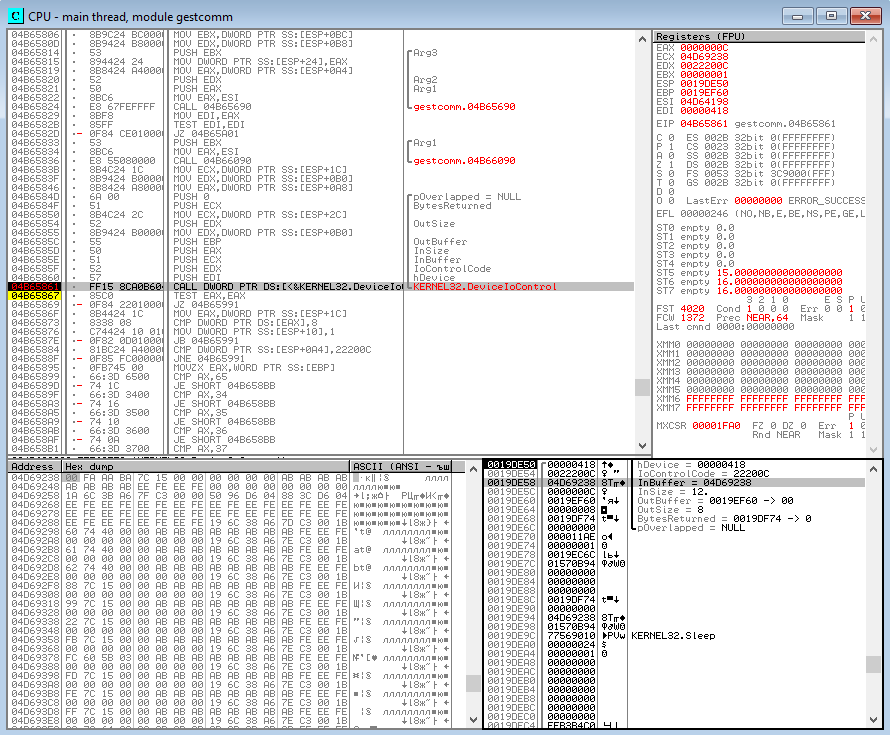Screen dimensions: 890x735
Task: Click the hex dump pane scroll up arrow
Action: coord(473,469)
